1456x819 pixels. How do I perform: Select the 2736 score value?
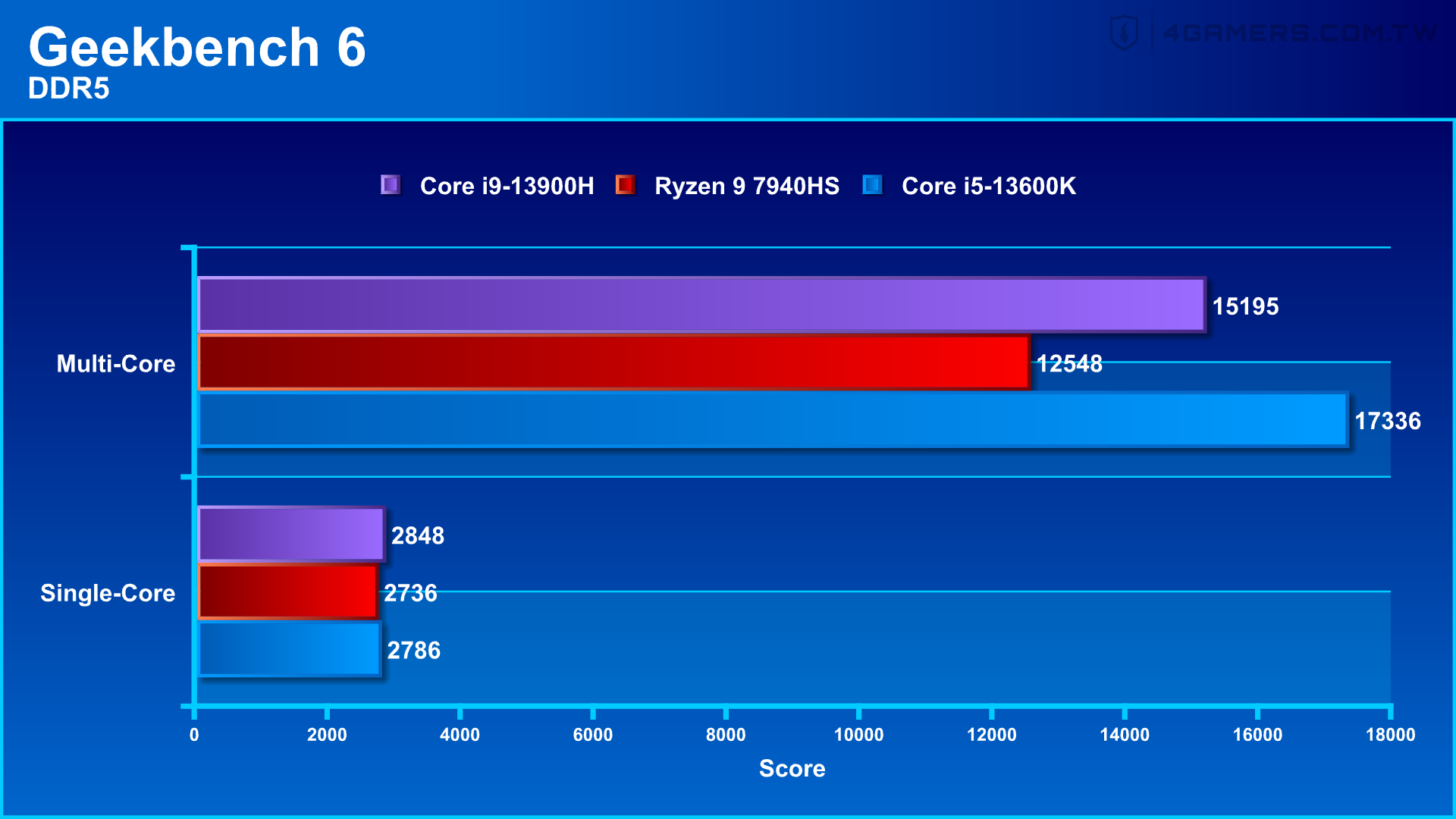pyautogui.click(x=410, y=593)
